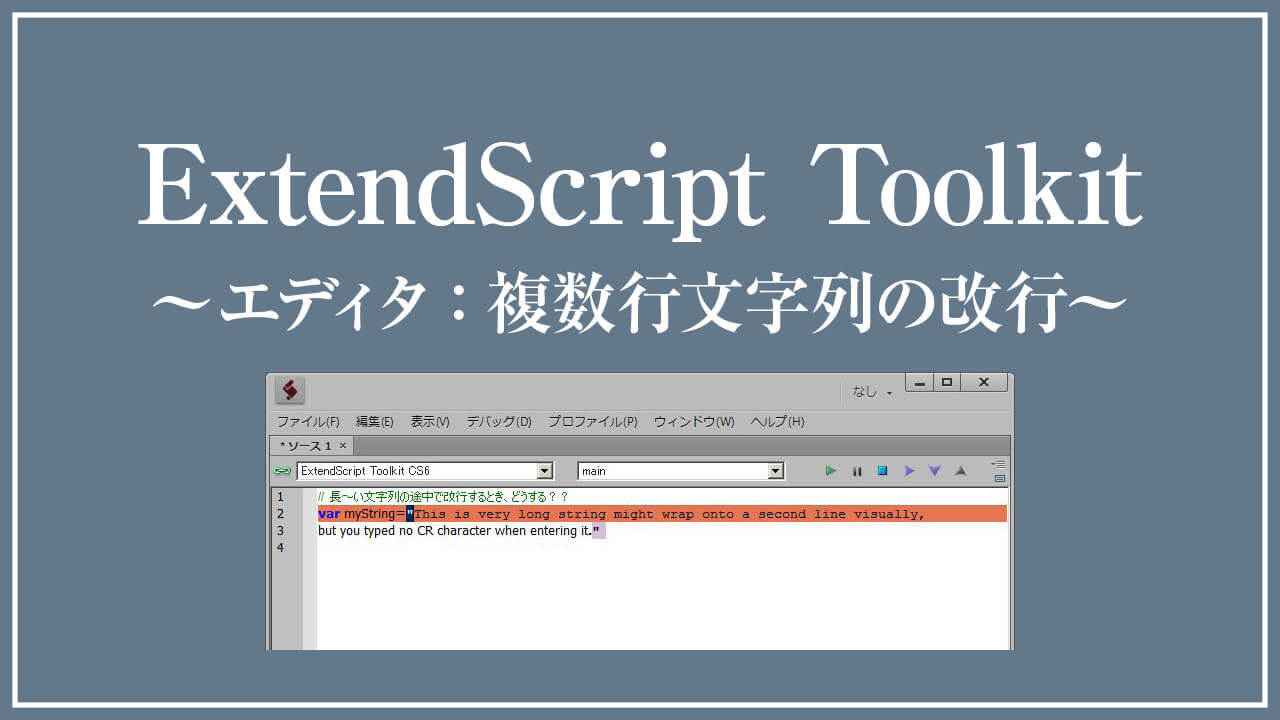Click the green Japanese comment on line 1
Image resolution: width=1280 pixels, height=720 pixels.
click(x=443, y=497)
